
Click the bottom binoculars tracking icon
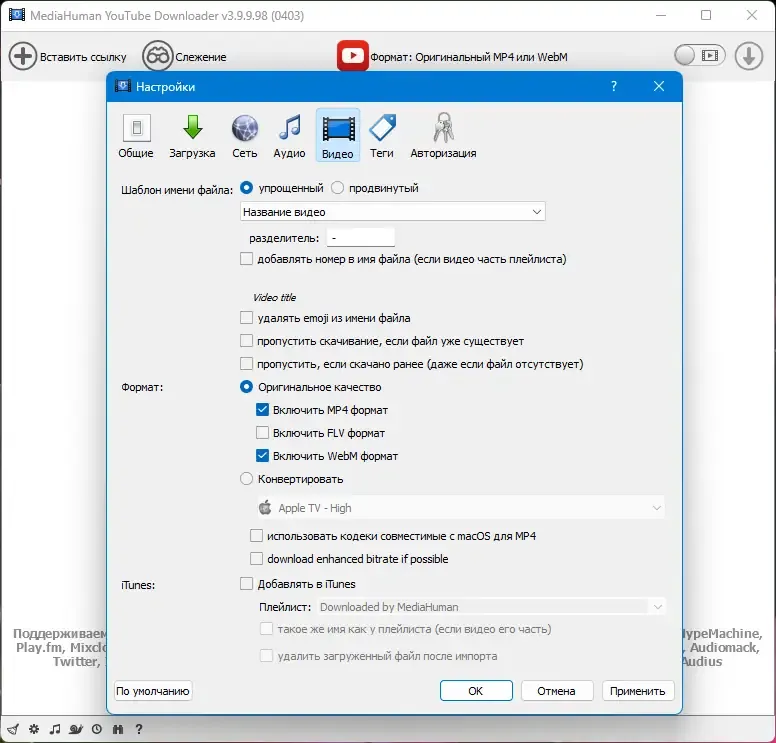118,729
